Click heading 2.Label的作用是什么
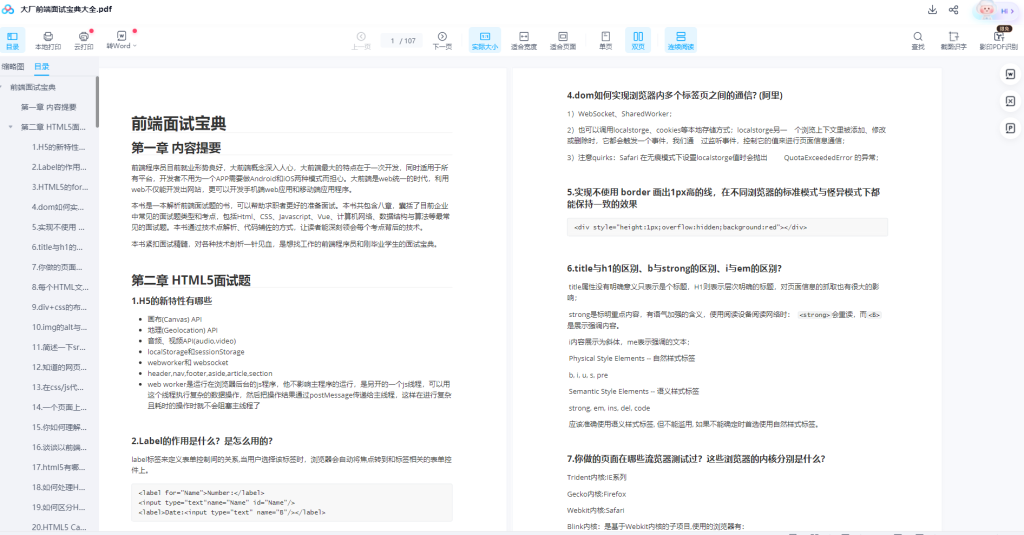The image size is (1024, 535). [x=202, y=441]
